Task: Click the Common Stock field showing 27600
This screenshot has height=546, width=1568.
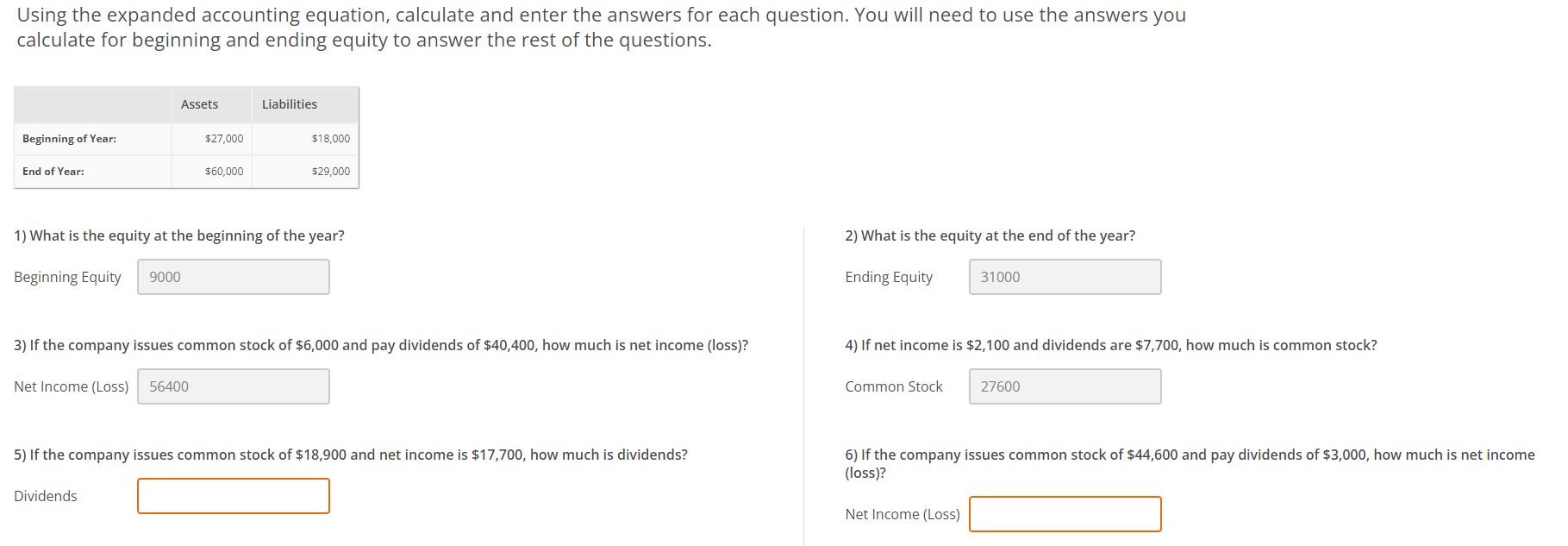Action: coord(1065,386)
